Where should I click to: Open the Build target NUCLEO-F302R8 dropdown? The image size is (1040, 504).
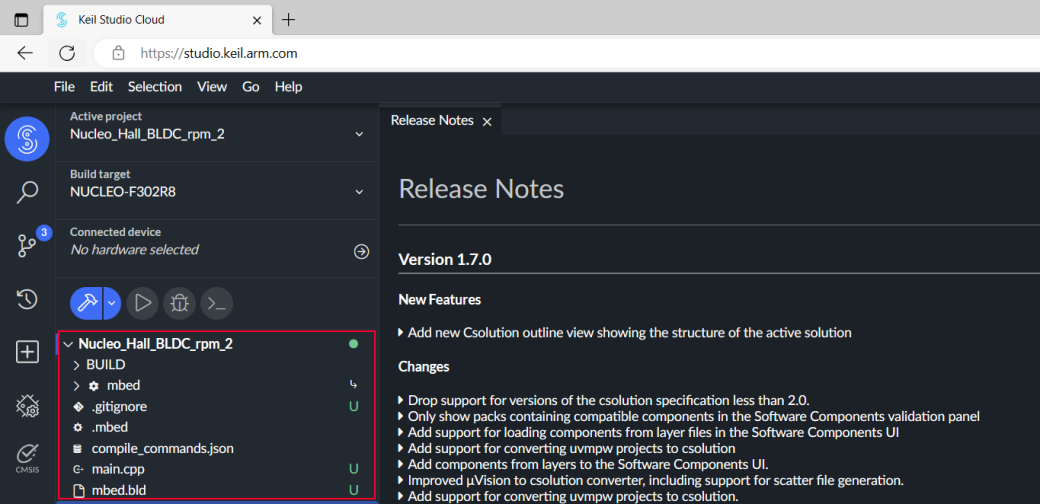click(x=359, y=191)
